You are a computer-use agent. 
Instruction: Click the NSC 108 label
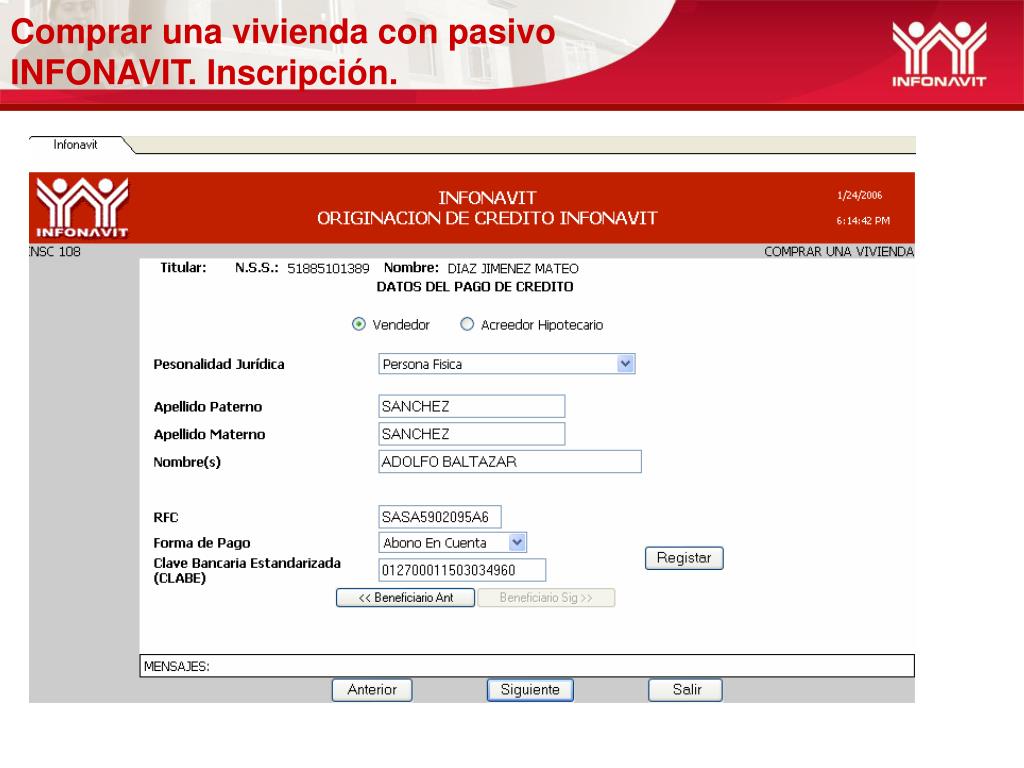(55, 251)
